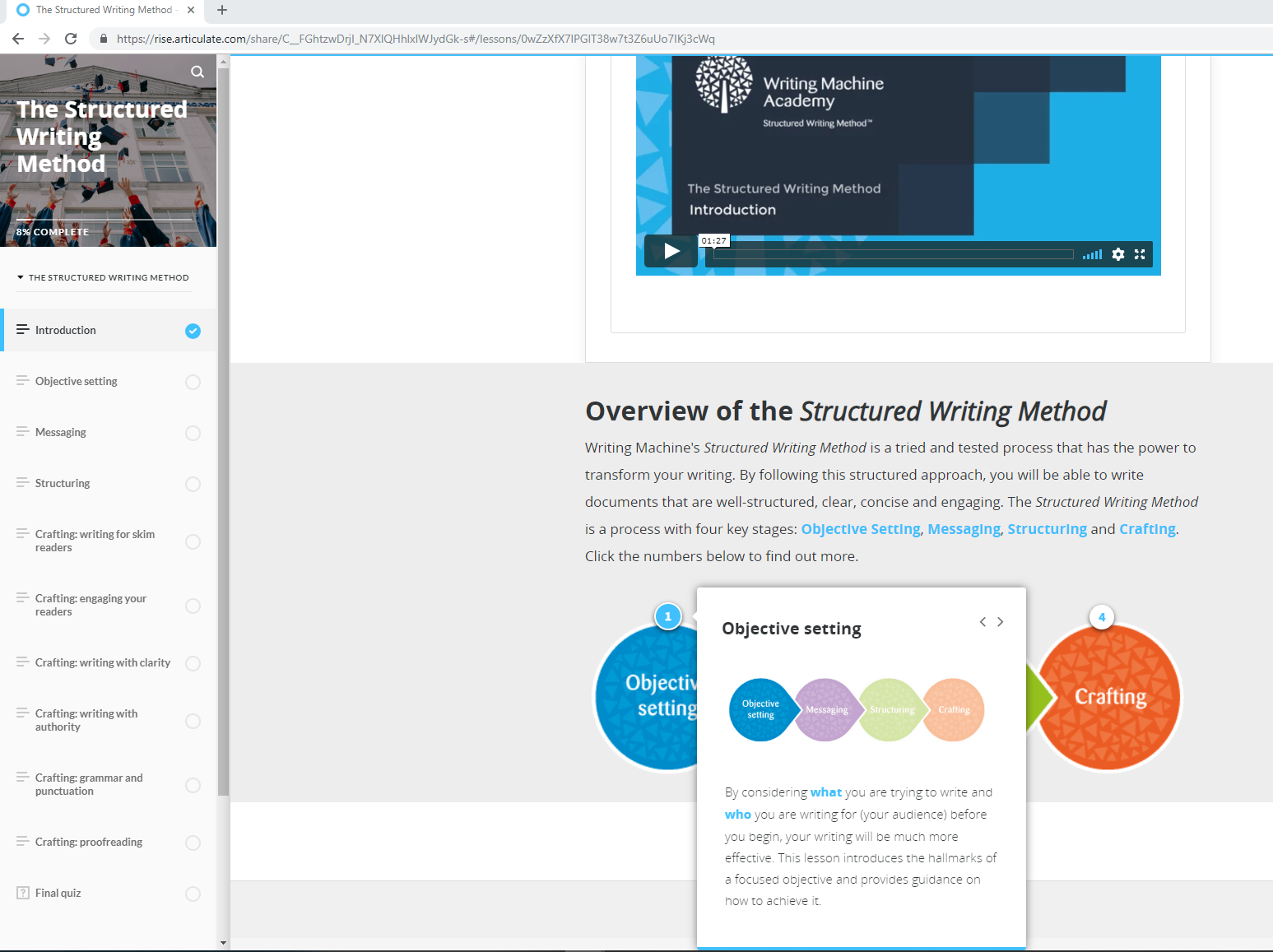Go to previous popup with left chevron
Viewport: 1273px width, 952px height.
[983, 621]
